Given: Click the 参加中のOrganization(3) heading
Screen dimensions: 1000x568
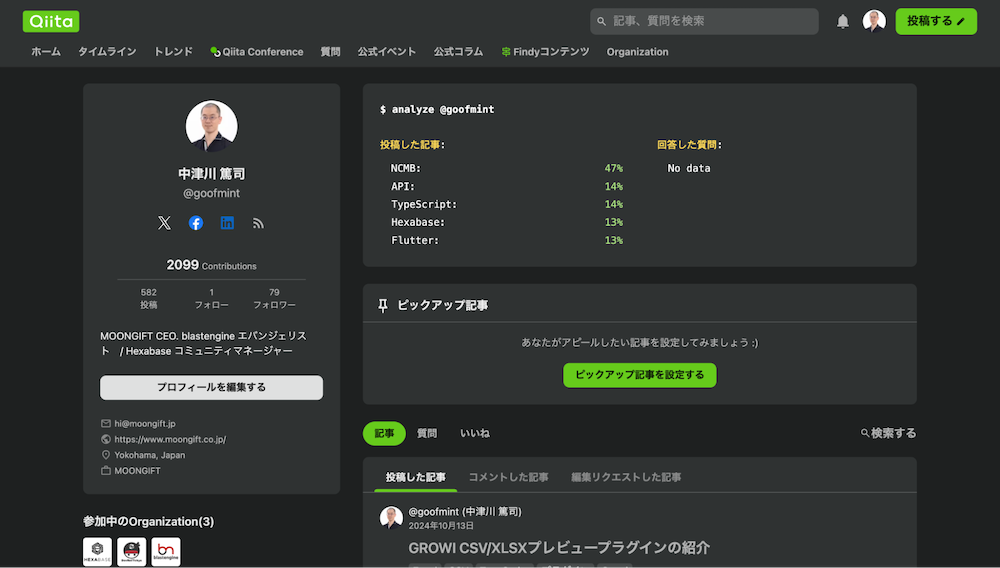Looking at the screenshot, I should pos(149,521).
